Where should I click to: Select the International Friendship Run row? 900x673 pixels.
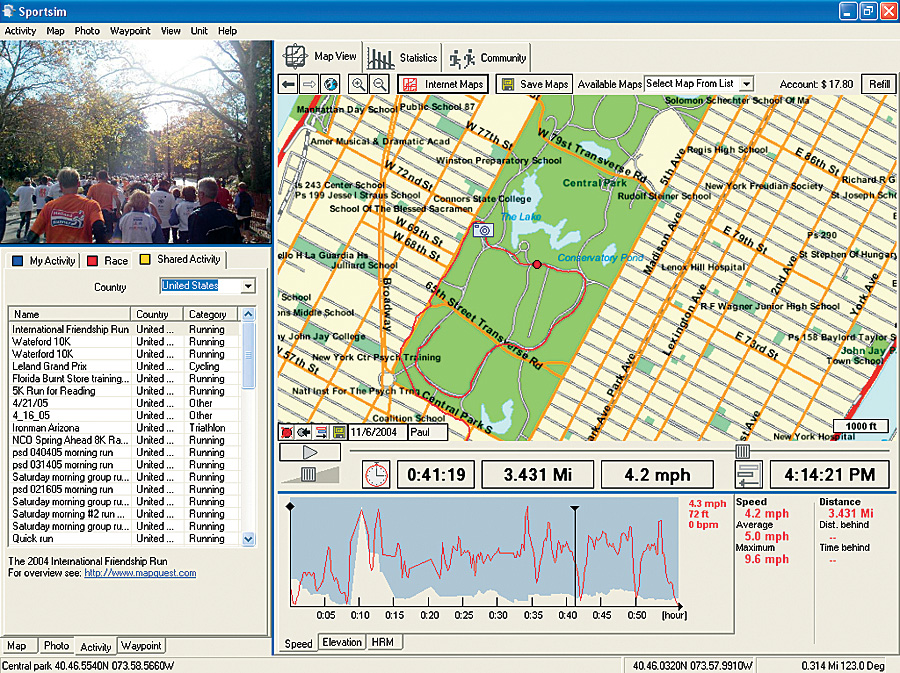(x=125, y=329)
